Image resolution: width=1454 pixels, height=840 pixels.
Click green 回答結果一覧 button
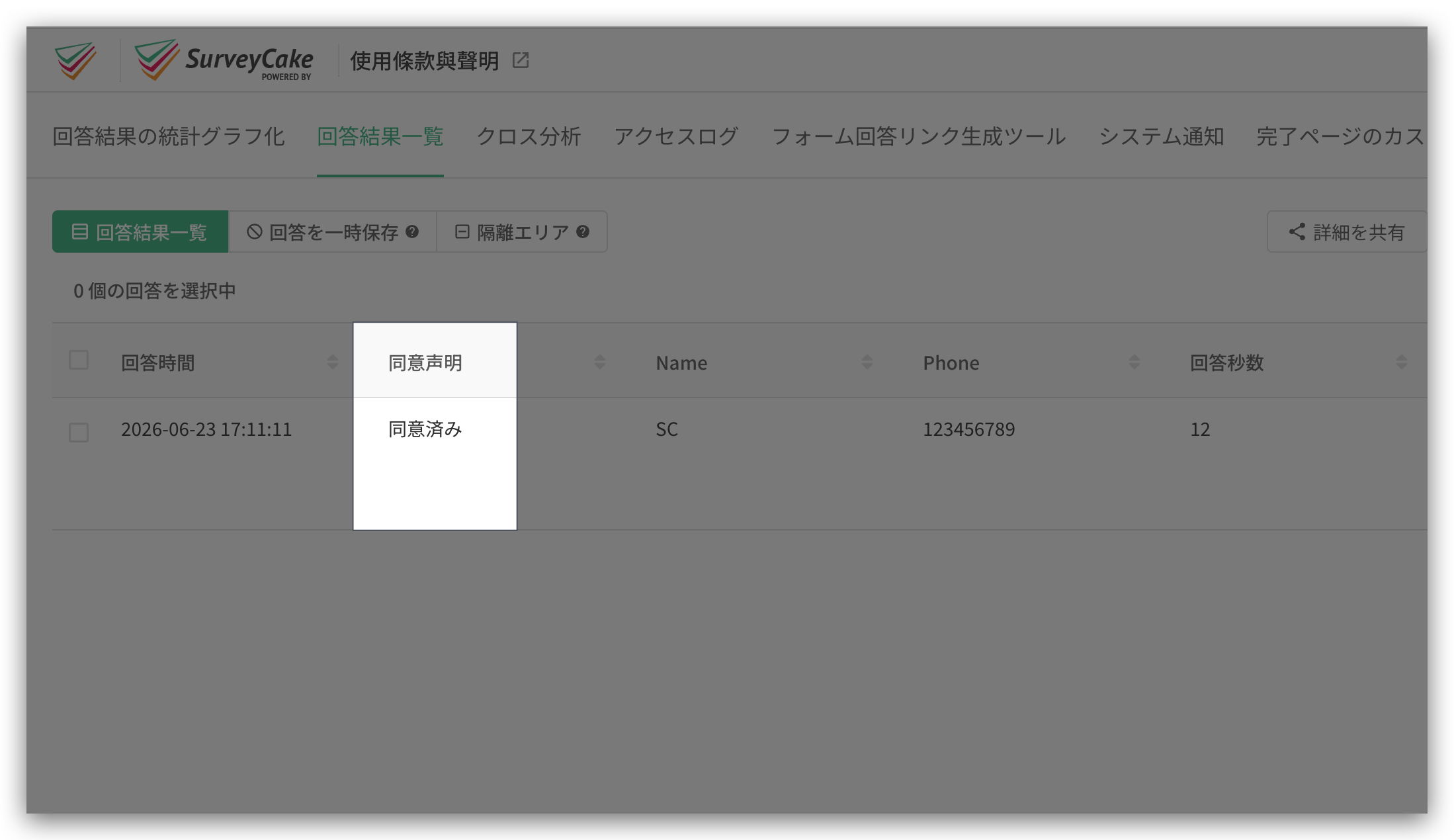140,231
